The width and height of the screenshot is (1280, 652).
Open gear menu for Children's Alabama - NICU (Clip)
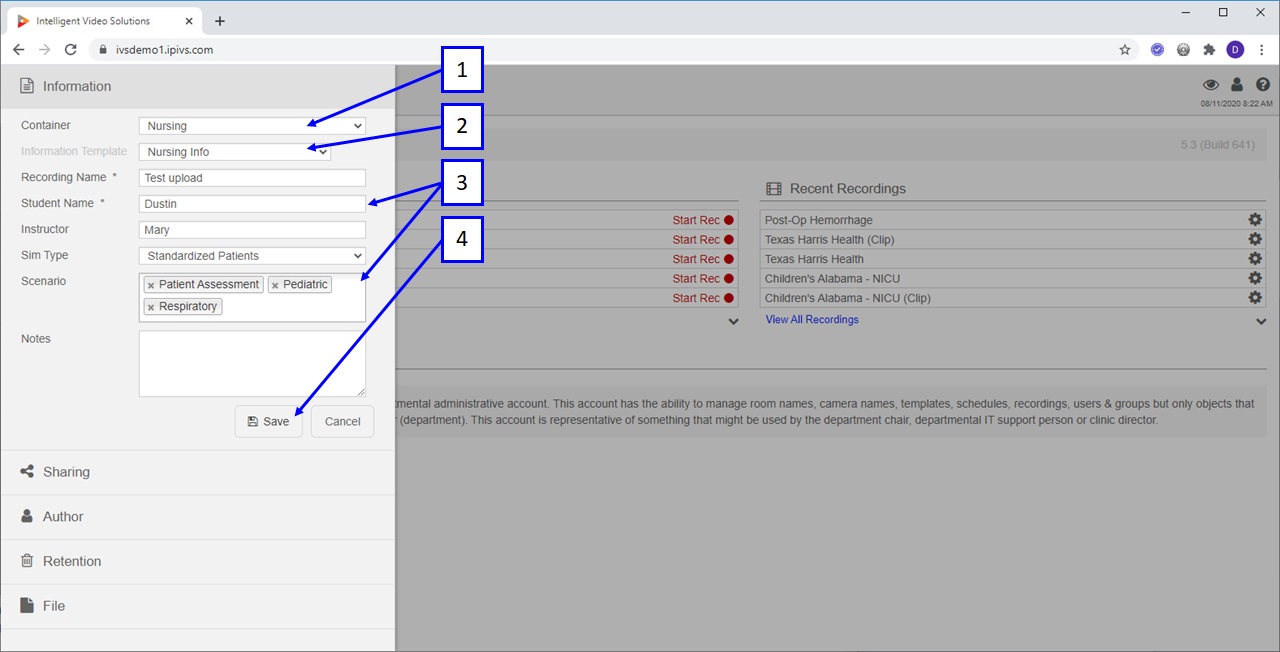click(x=1255, y=298)
